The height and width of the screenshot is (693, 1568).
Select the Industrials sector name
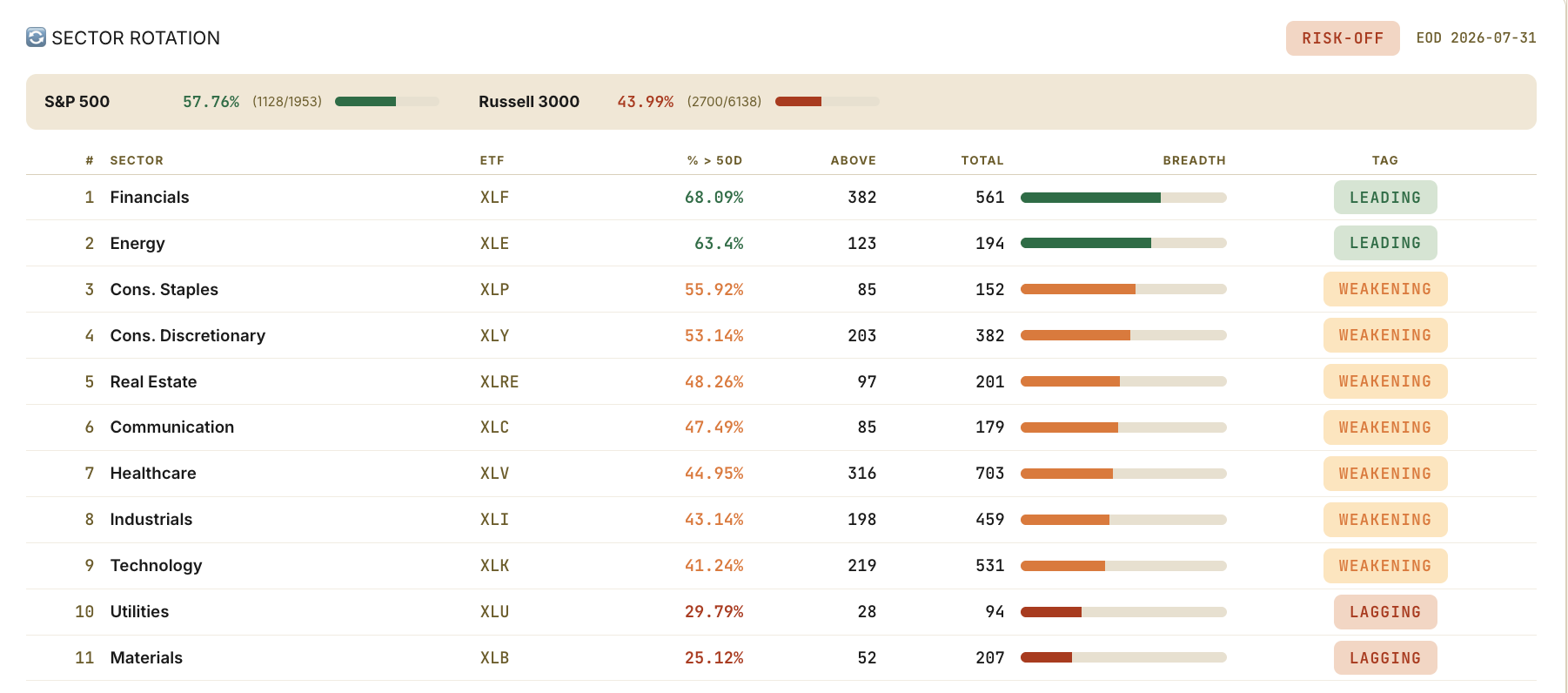tap(151, 520)
